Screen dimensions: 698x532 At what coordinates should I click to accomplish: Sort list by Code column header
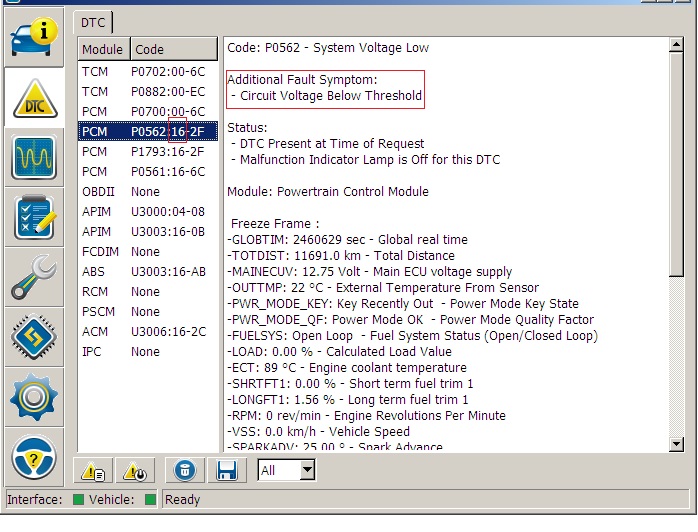pos(173,49)
